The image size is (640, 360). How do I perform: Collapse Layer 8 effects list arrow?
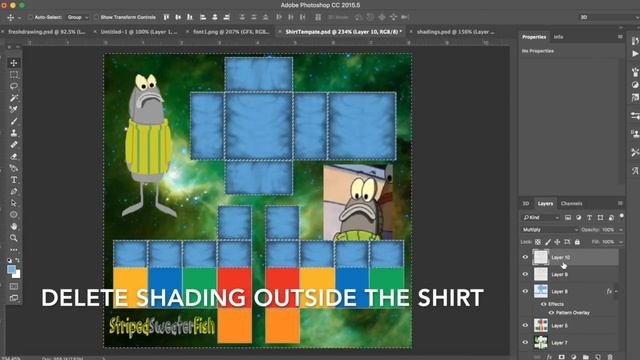pos(616,291)
